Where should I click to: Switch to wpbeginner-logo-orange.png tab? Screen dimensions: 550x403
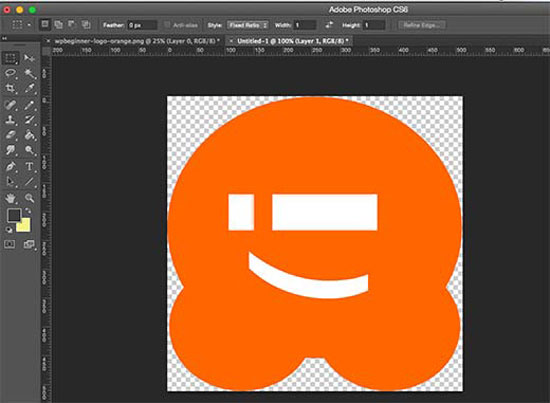137,41
